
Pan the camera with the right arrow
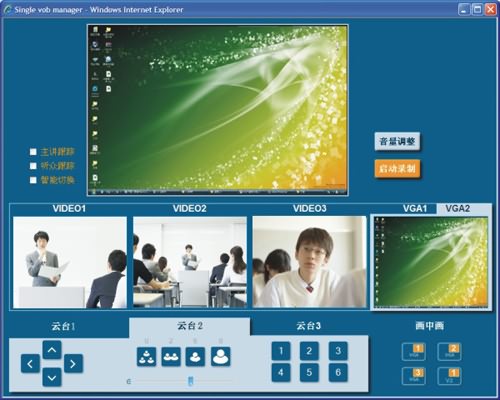tap(73, 364)
